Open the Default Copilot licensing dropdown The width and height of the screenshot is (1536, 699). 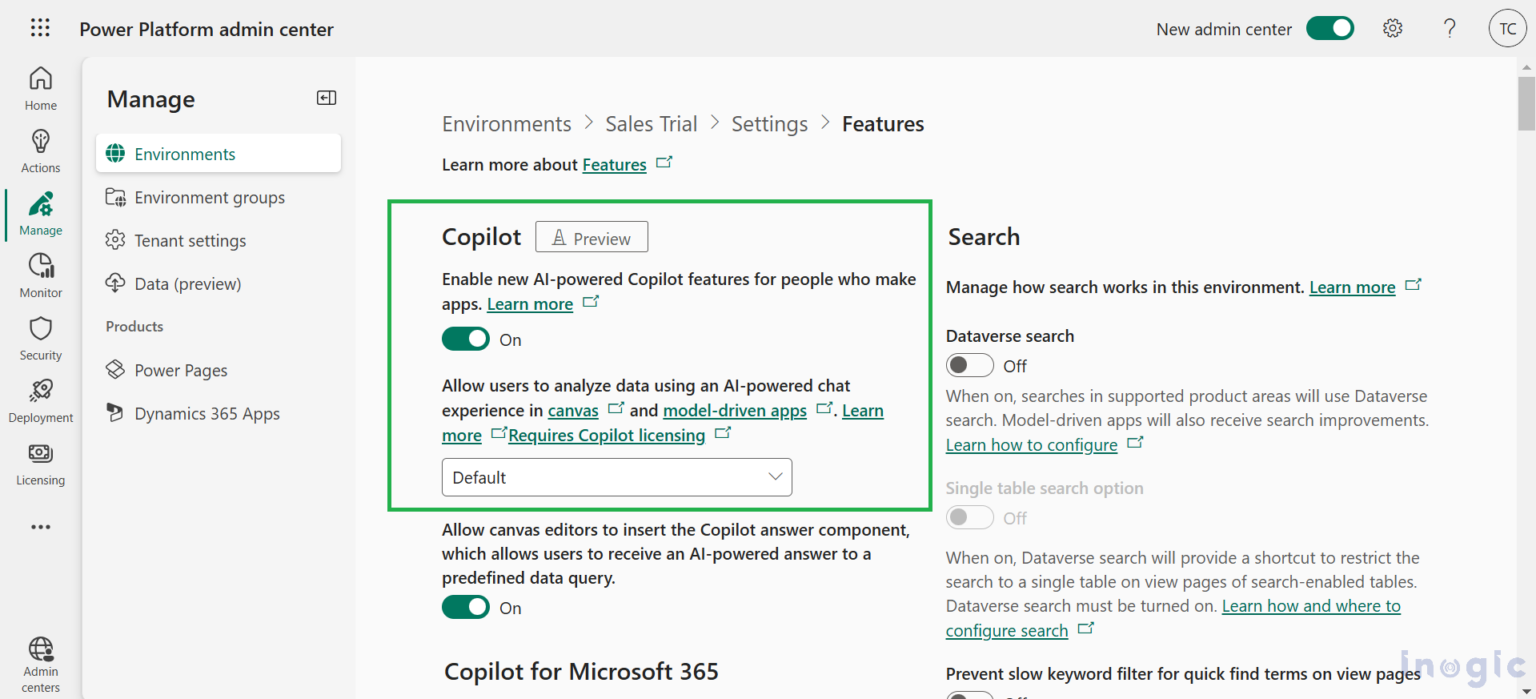[x=616, y=477]
